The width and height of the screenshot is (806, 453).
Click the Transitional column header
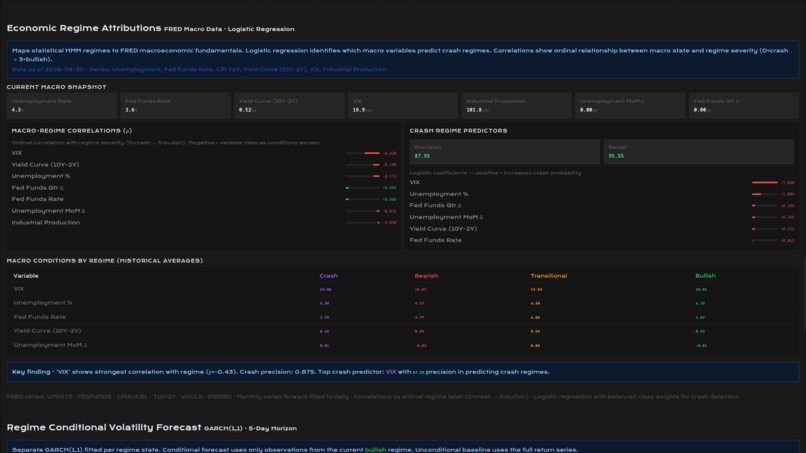(x=548, y=276)
